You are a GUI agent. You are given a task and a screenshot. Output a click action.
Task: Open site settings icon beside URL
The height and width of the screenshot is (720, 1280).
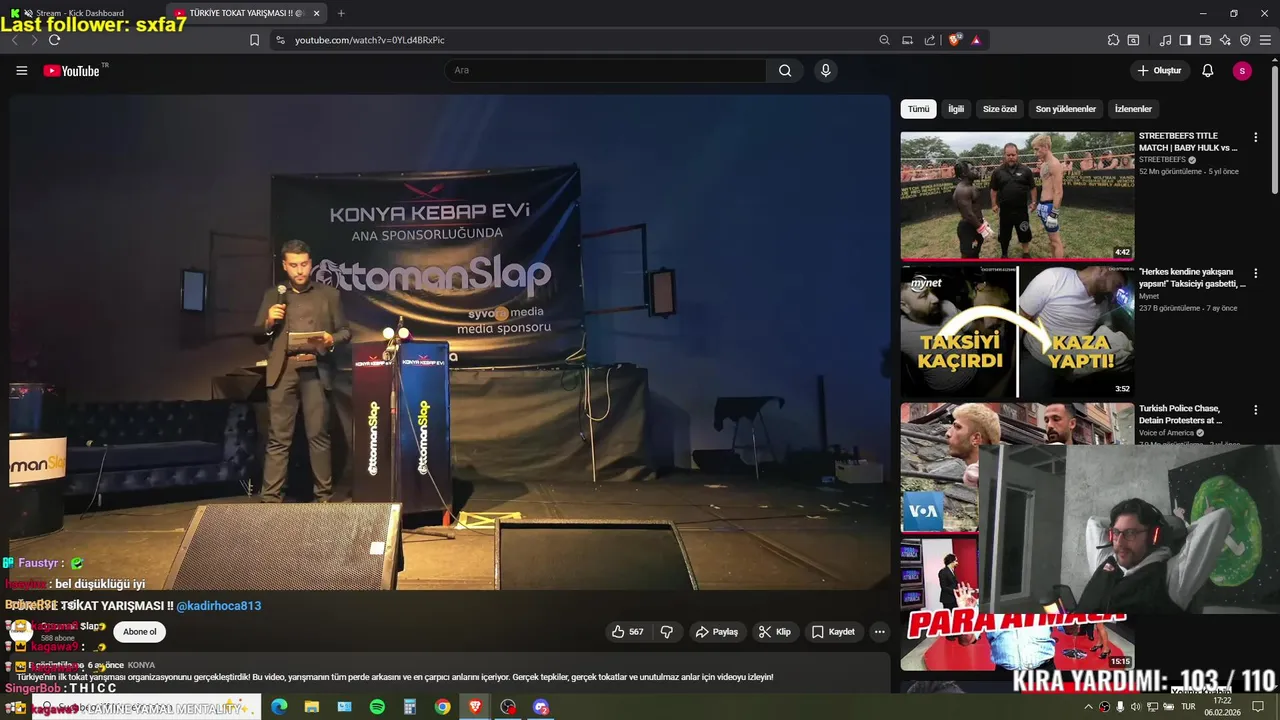280,40
